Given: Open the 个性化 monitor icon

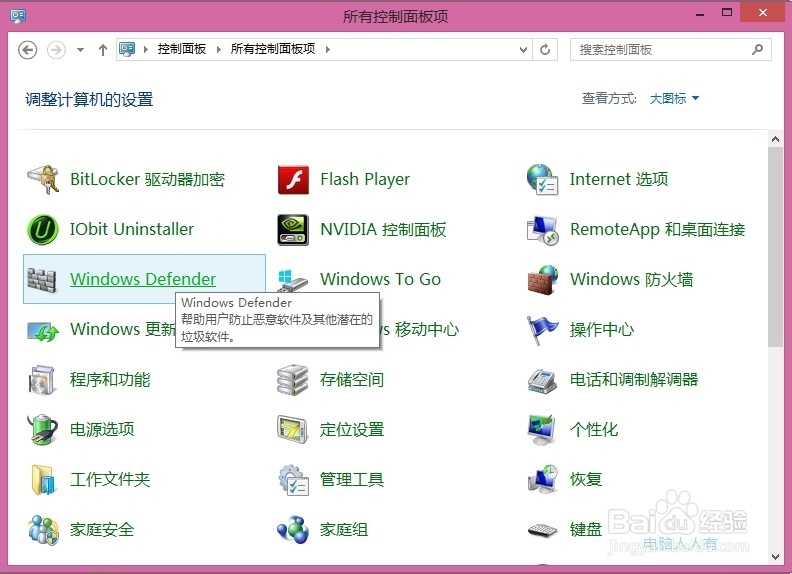Looking at the screenshot, I should pyautogui.click(x=542, y=429).
